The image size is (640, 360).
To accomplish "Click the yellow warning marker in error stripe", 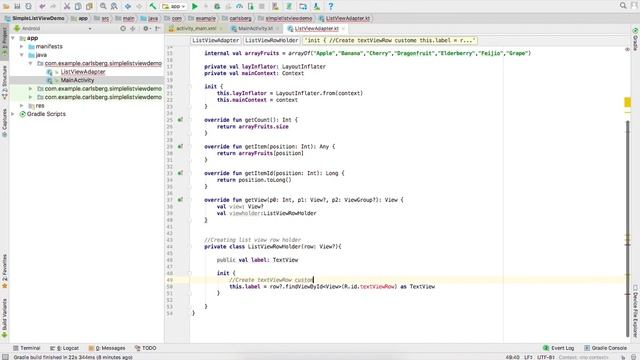I will [627, 102].
